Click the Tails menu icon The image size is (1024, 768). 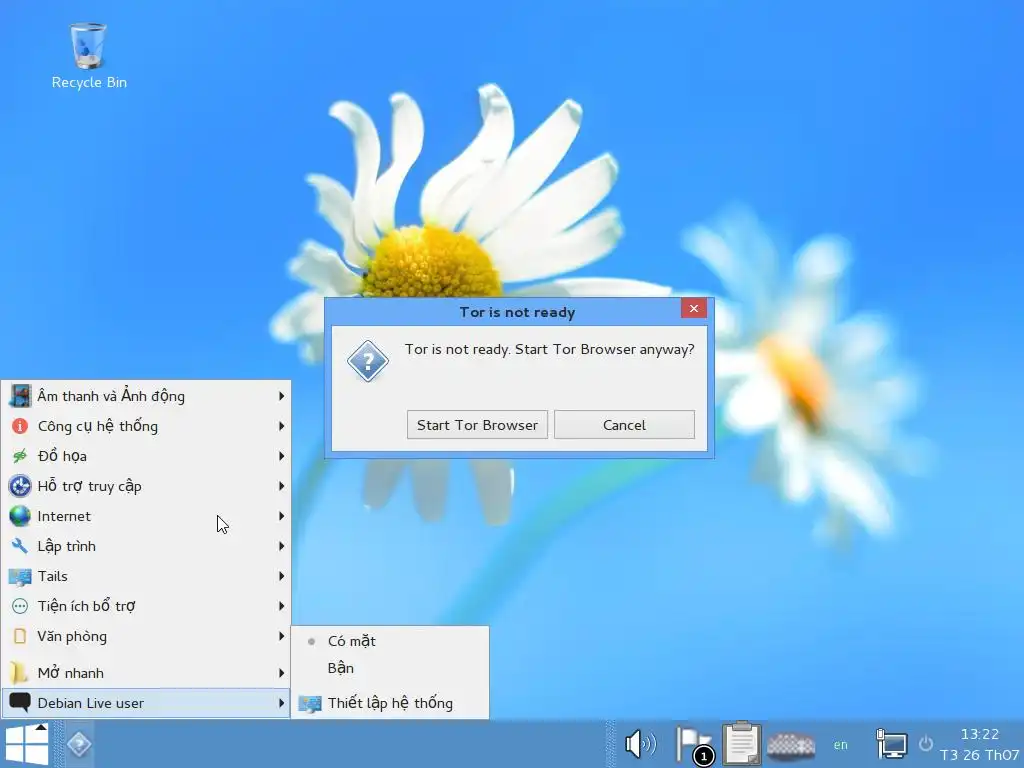(x=20, y=576)
